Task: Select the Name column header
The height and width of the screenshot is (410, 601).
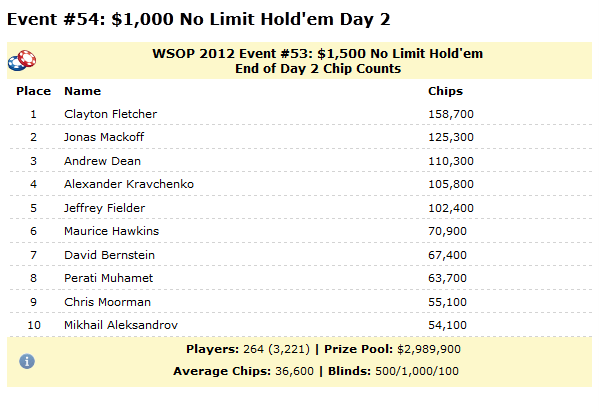Action: pyautogui.click(x=82, y=91)
